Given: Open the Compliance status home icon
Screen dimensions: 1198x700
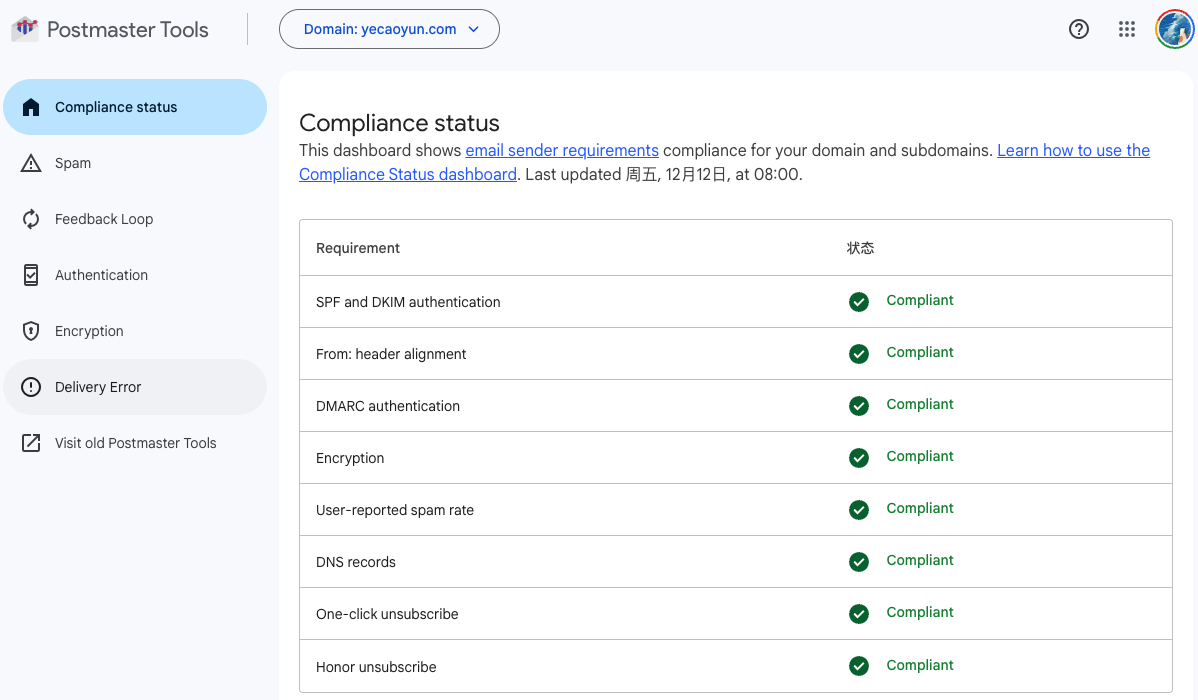Looking at the screenshot, I should [30, 106].
